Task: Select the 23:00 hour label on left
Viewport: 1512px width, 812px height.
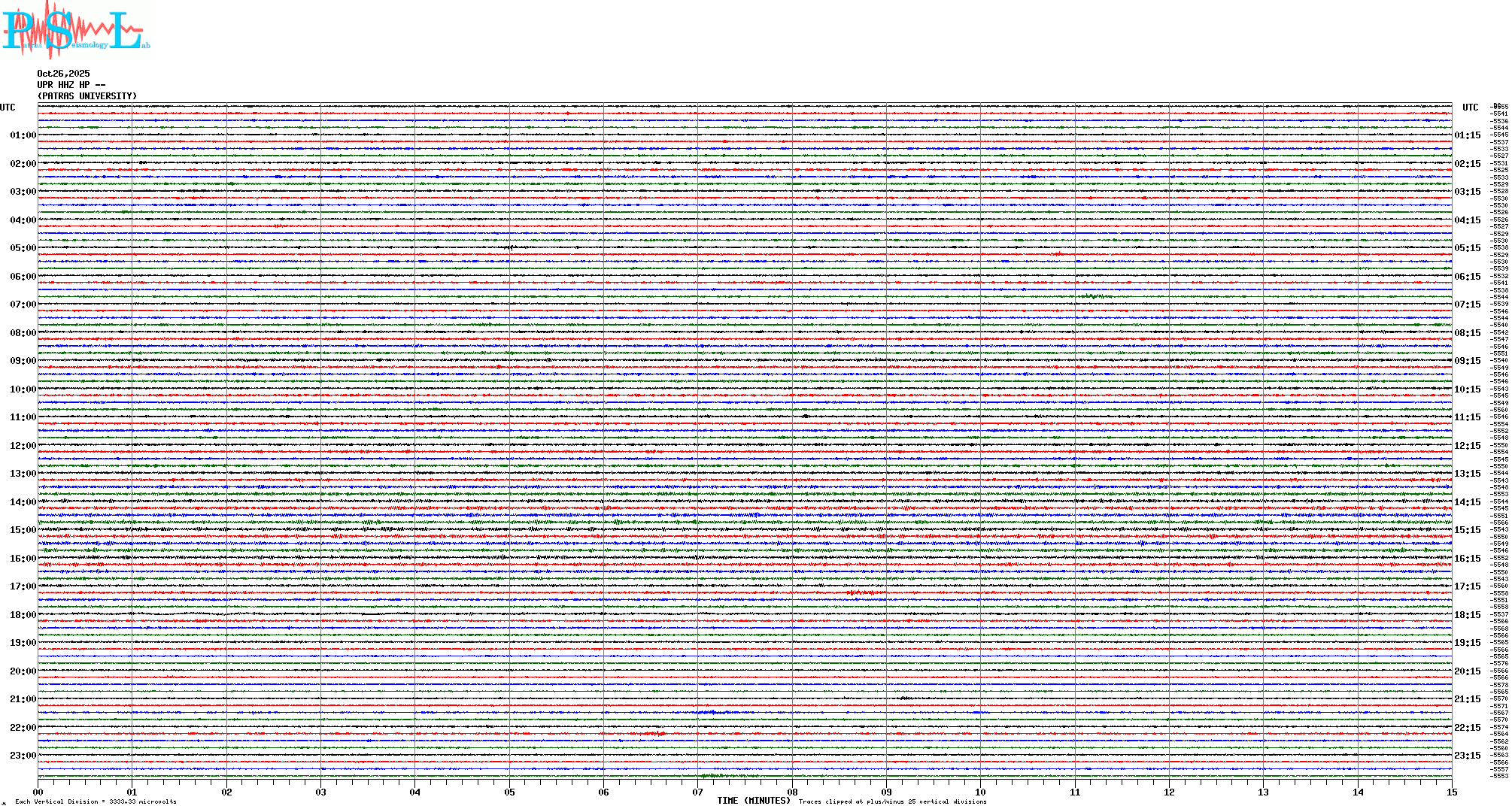Action: tap(23, 756)
